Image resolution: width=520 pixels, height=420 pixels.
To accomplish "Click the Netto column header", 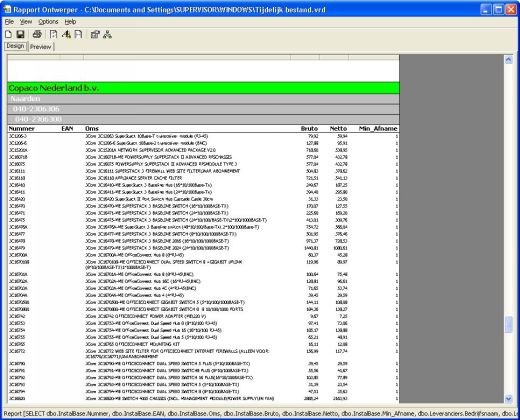I will (x=338, y=129).
